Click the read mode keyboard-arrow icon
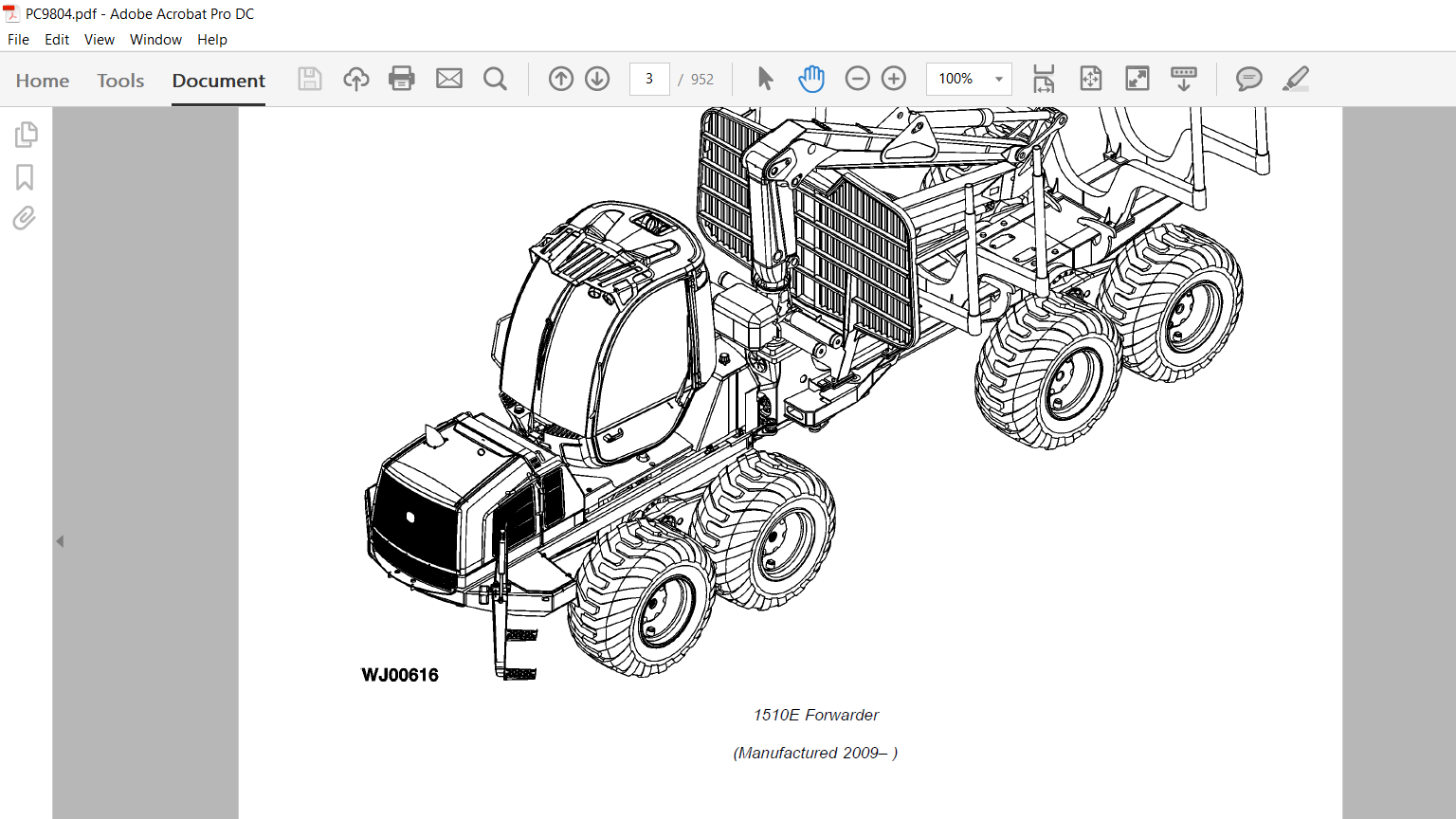 coord(1184,79)
